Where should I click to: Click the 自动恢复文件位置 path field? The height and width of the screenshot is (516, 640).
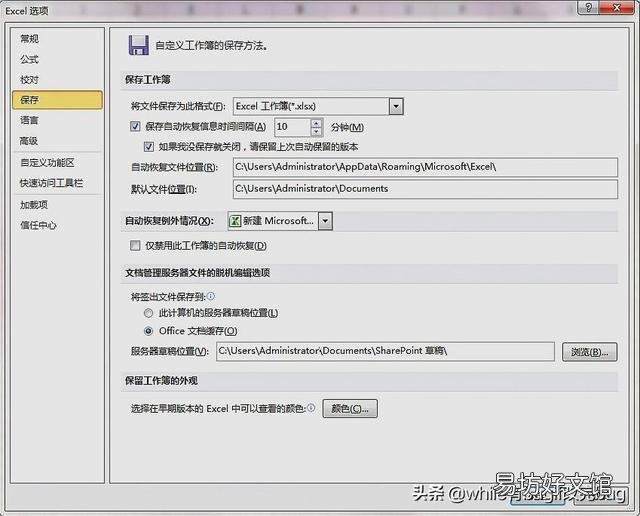pyautogui.click(x=425, y=167)
